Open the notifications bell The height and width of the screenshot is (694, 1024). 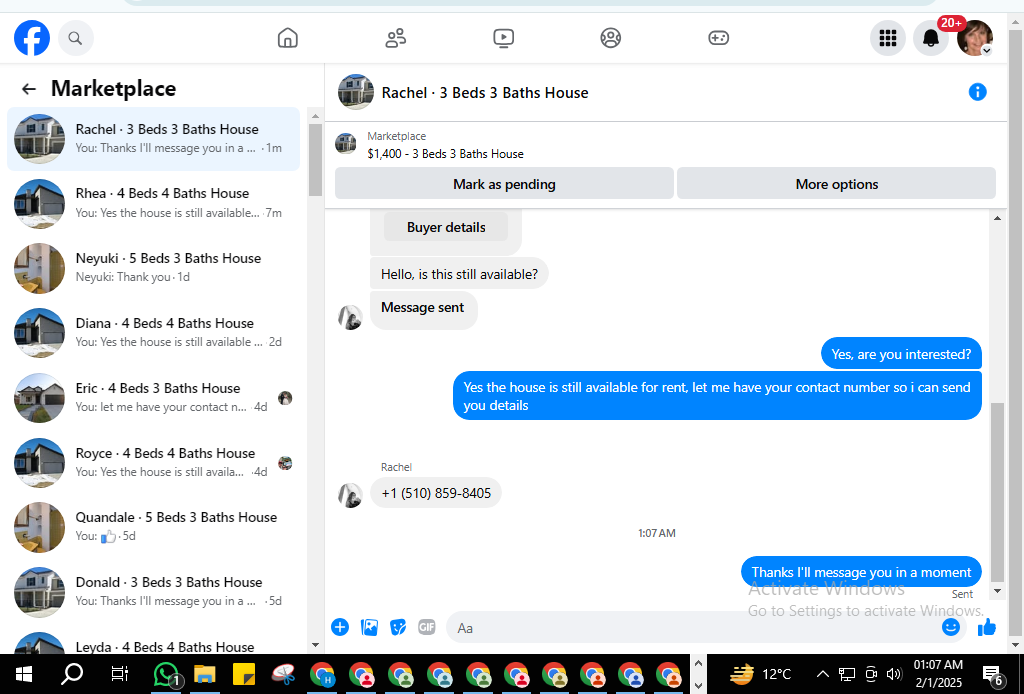(931, 38)
